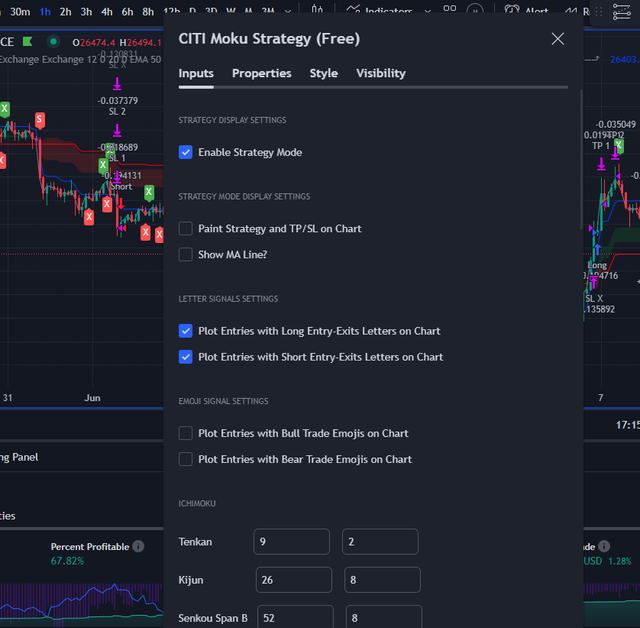Edit the Senkou Span B field showing 52
The width and height of the screenshot is (640, 628).
[x=296, y=617]
